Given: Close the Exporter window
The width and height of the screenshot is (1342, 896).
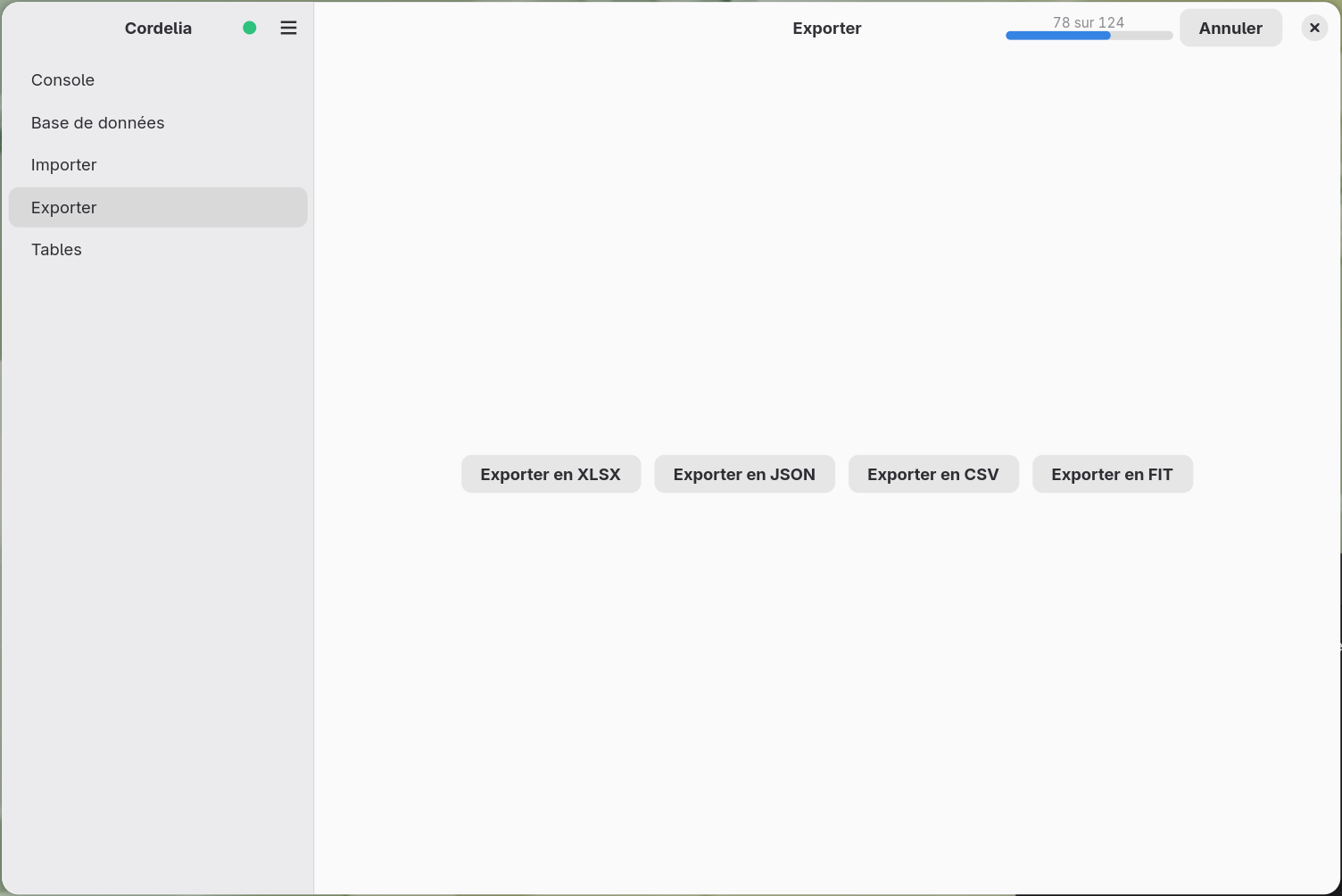Looking at the screenshot, I should pyautogui.click(x=1314, y=28).
